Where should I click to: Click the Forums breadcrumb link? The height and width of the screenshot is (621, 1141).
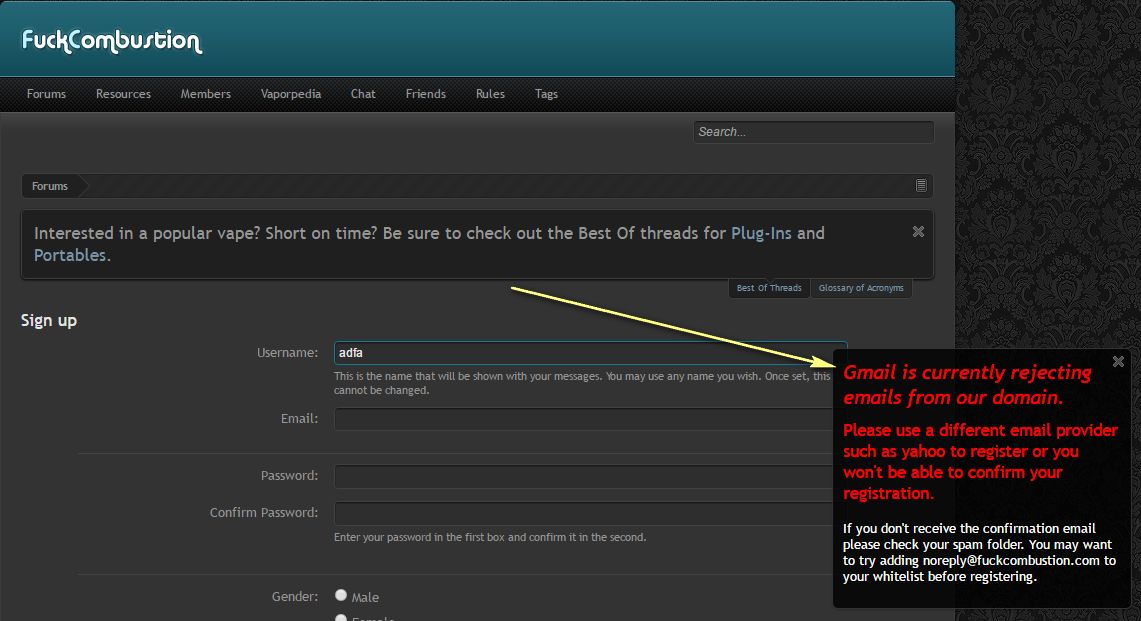coord(49,186)
